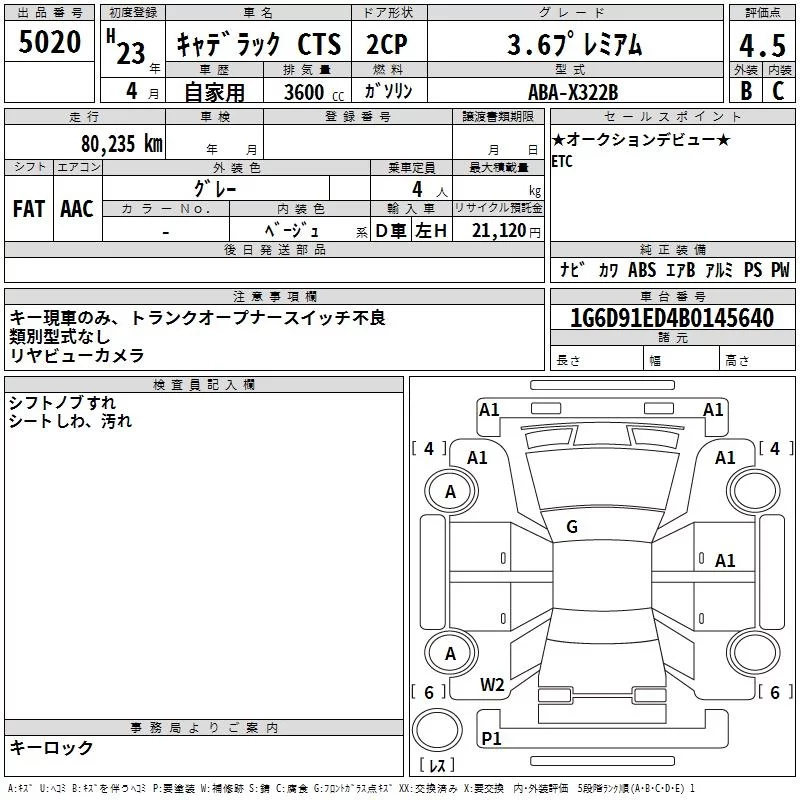Select the model code ABA-X322B
The image size is (800, 800).
573,92
